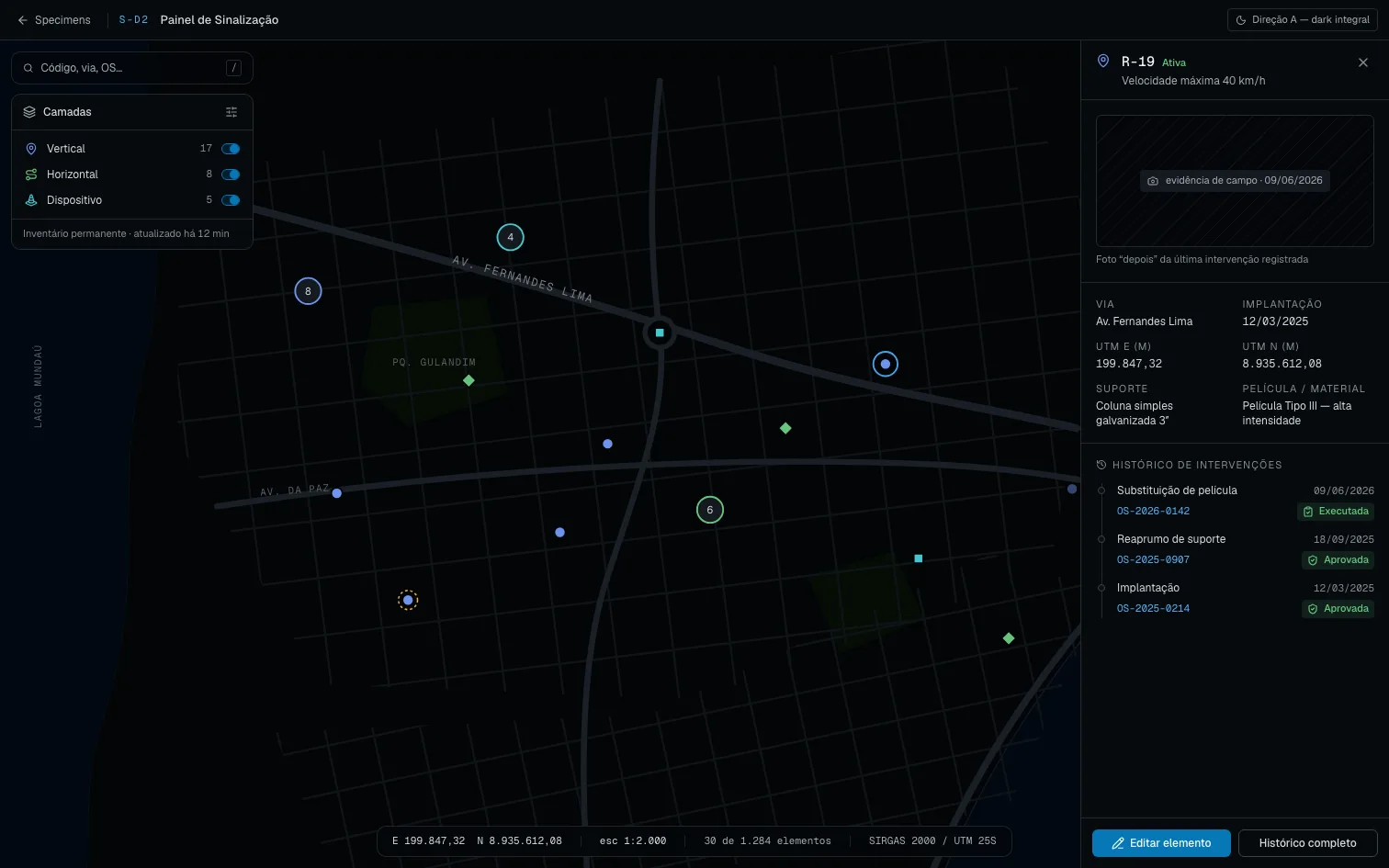
Task: Toggle the Dispositivo layer switch
Action: click(x=231, y=200)
